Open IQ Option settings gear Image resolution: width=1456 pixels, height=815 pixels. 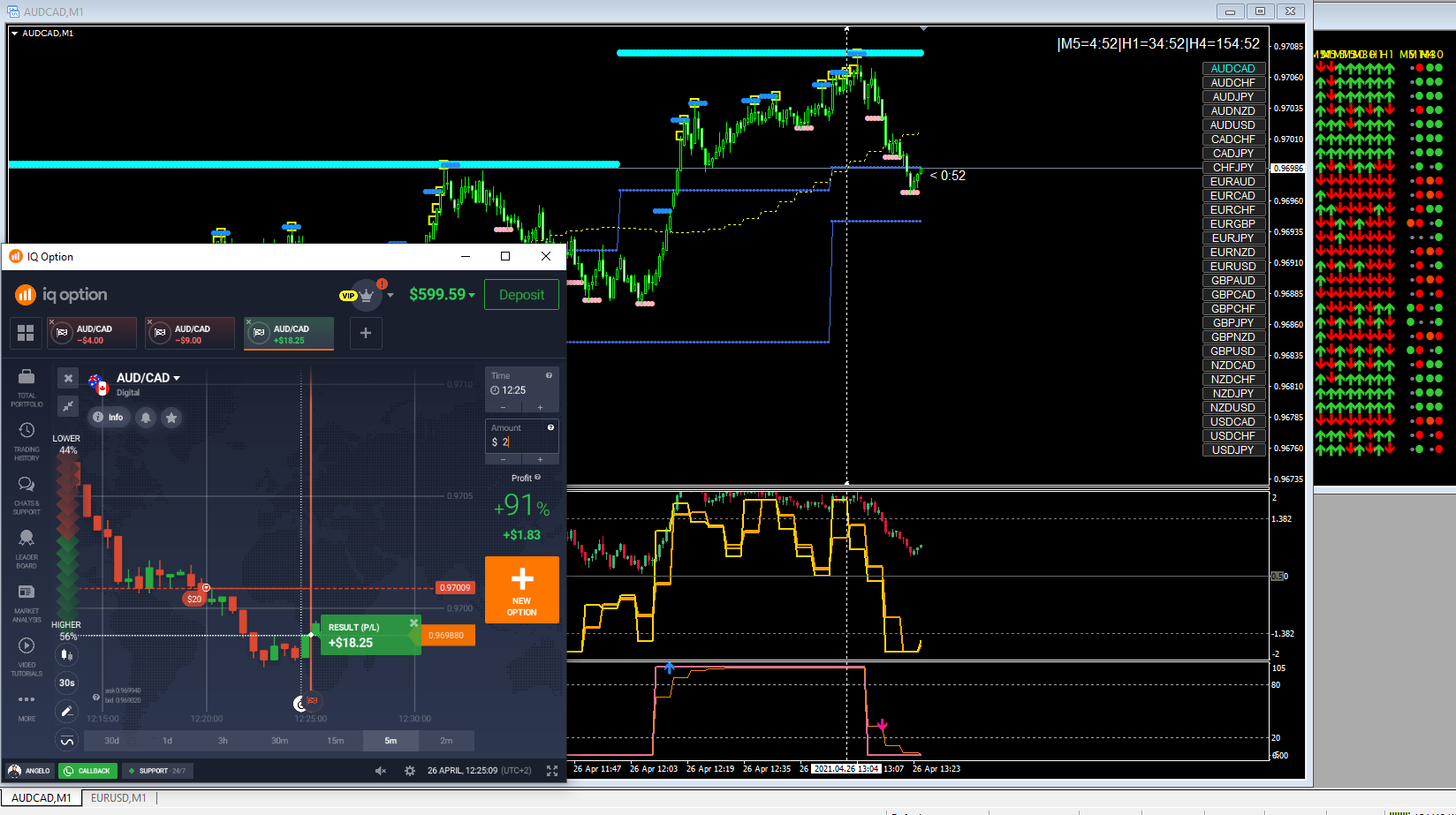coord(410,771)
